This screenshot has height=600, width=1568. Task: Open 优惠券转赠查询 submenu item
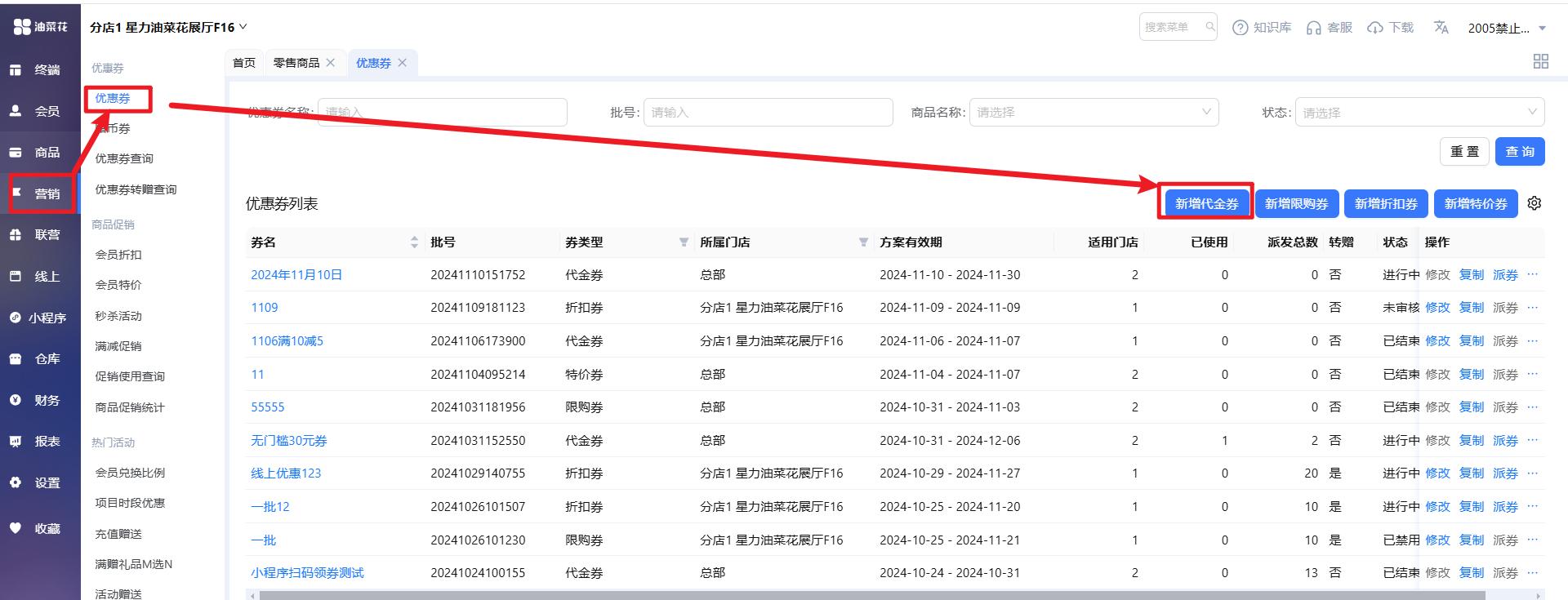[x=136, y=189]
